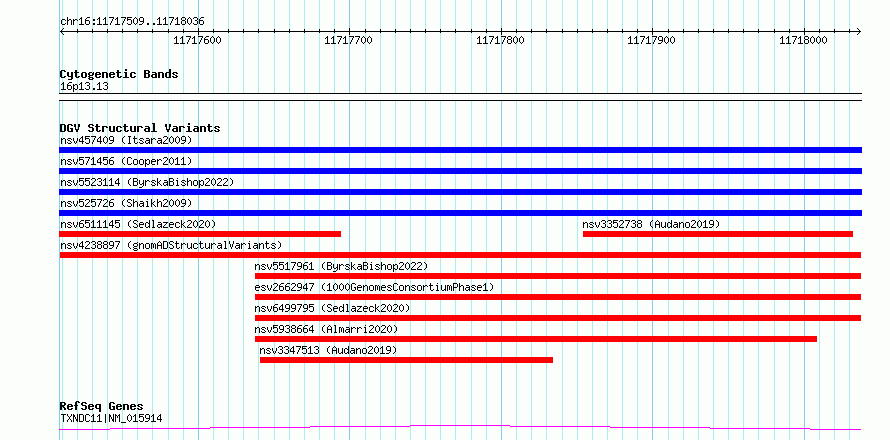
Task: Click the chr16:11717509..11718036 coordinate text
Action: click(x=132, y=22)
